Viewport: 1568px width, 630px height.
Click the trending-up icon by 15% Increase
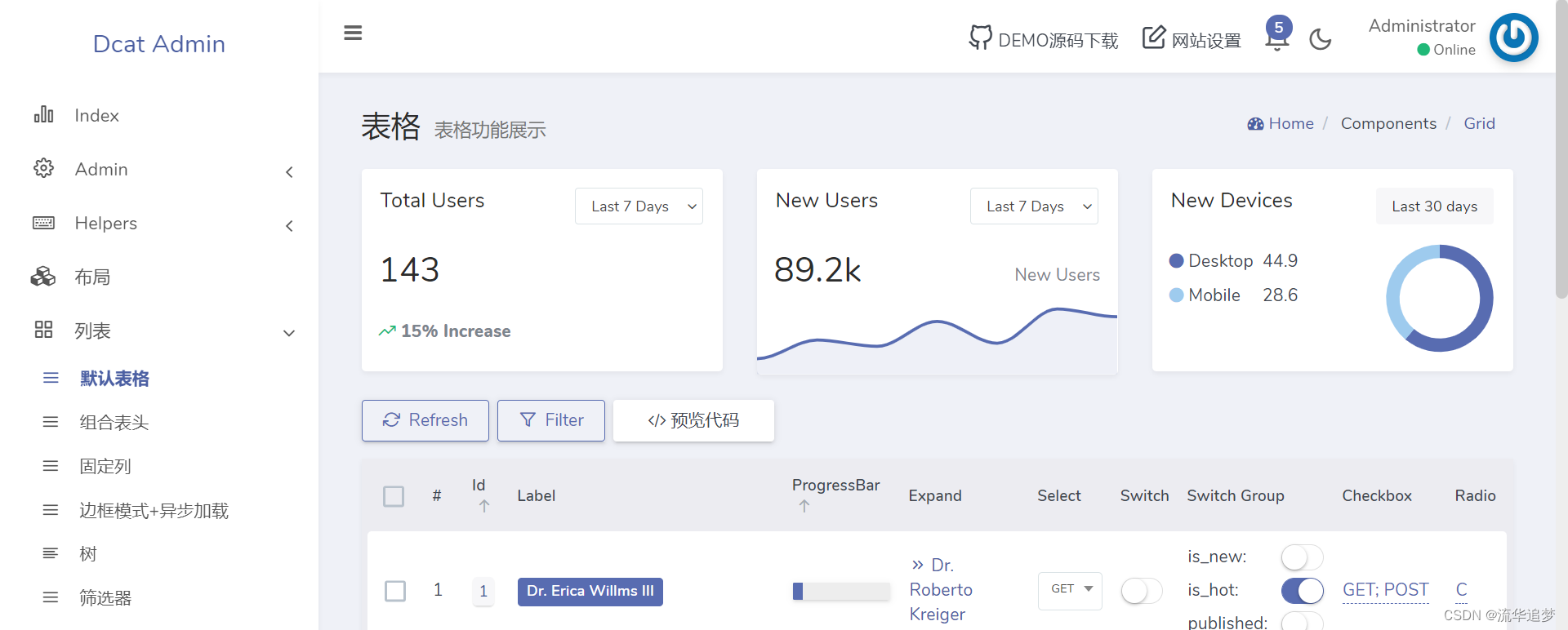(387, 331)
